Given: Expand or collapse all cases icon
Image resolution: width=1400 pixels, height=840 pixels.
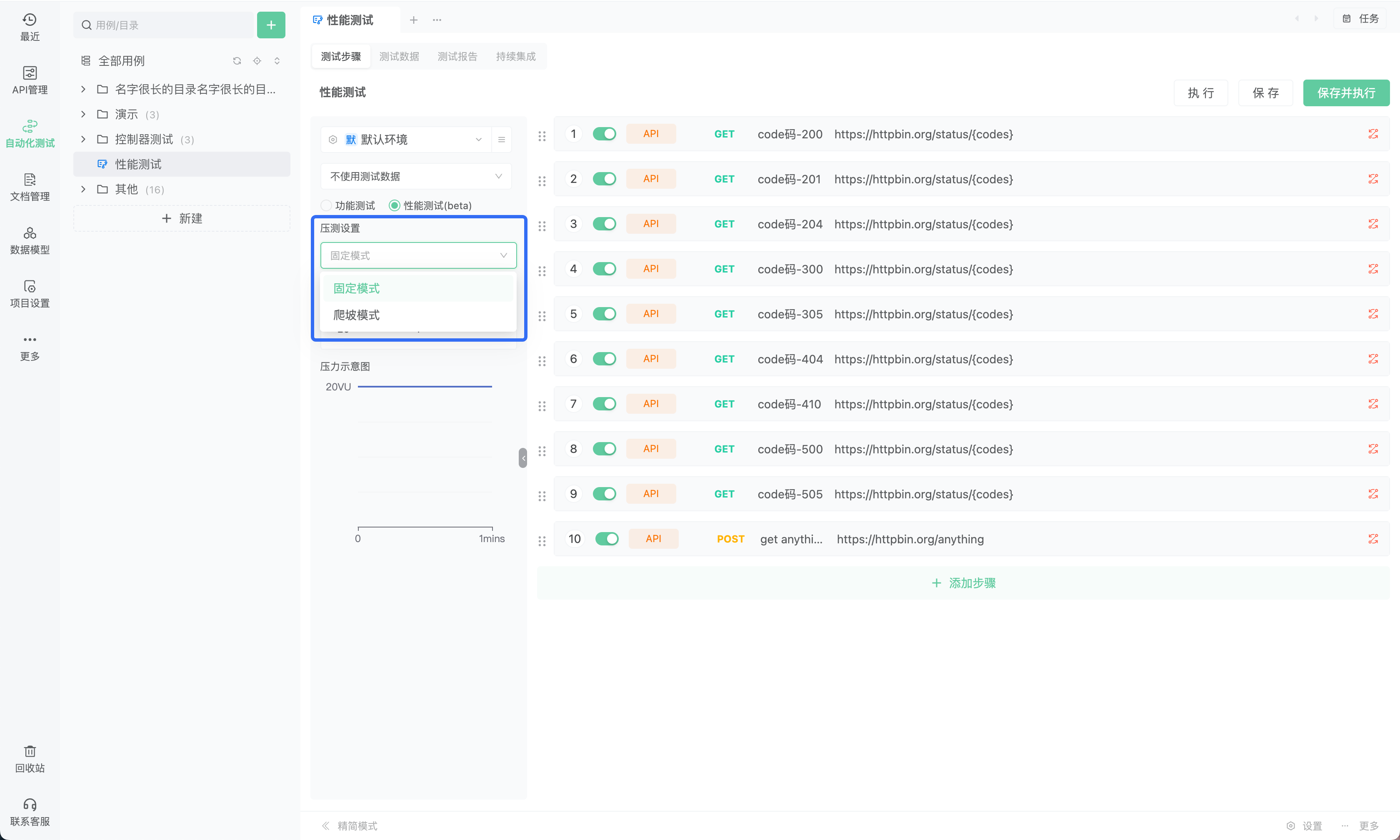Looking at the screenshot, I should point(277,60).
